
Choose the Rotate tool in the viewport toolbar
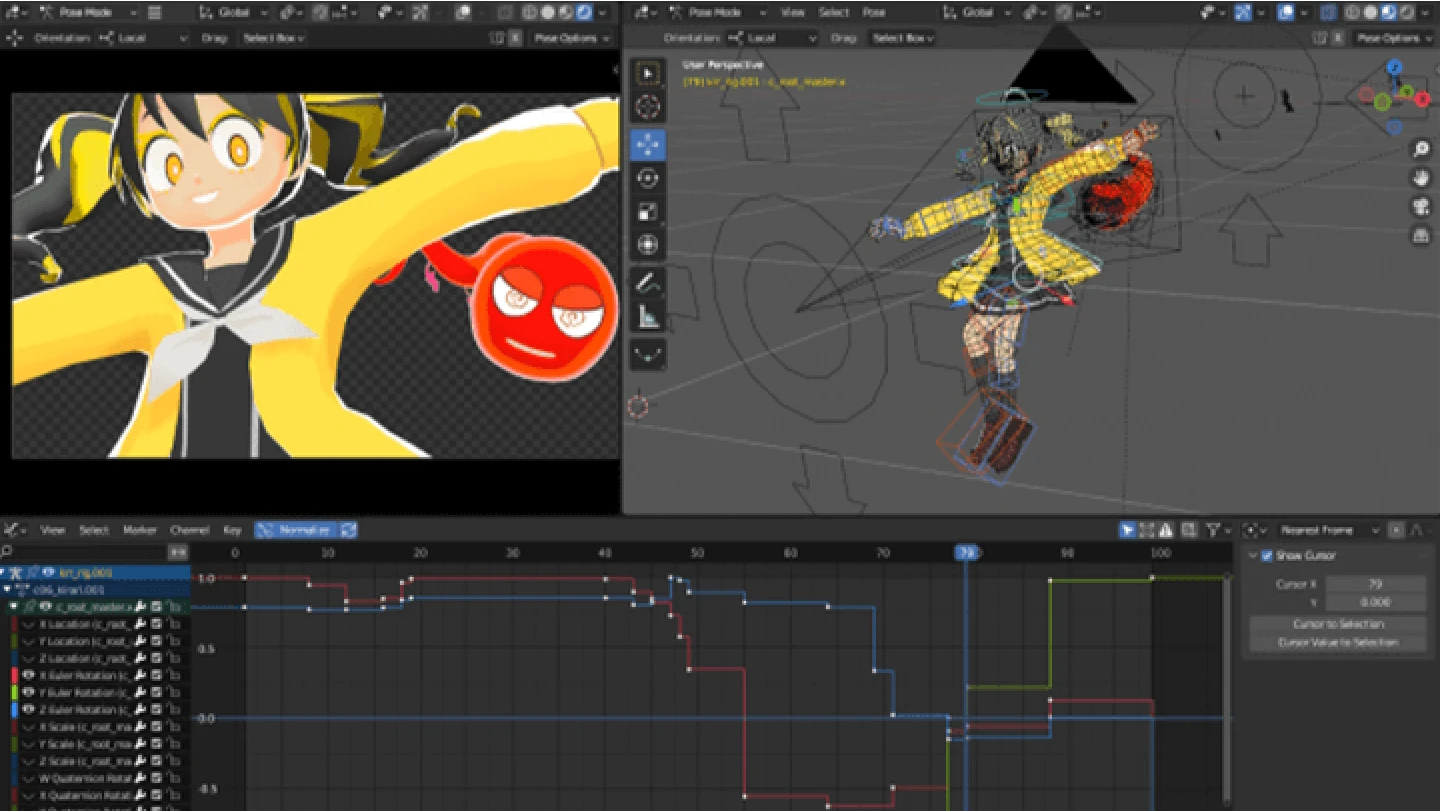[x=648, y=178]
